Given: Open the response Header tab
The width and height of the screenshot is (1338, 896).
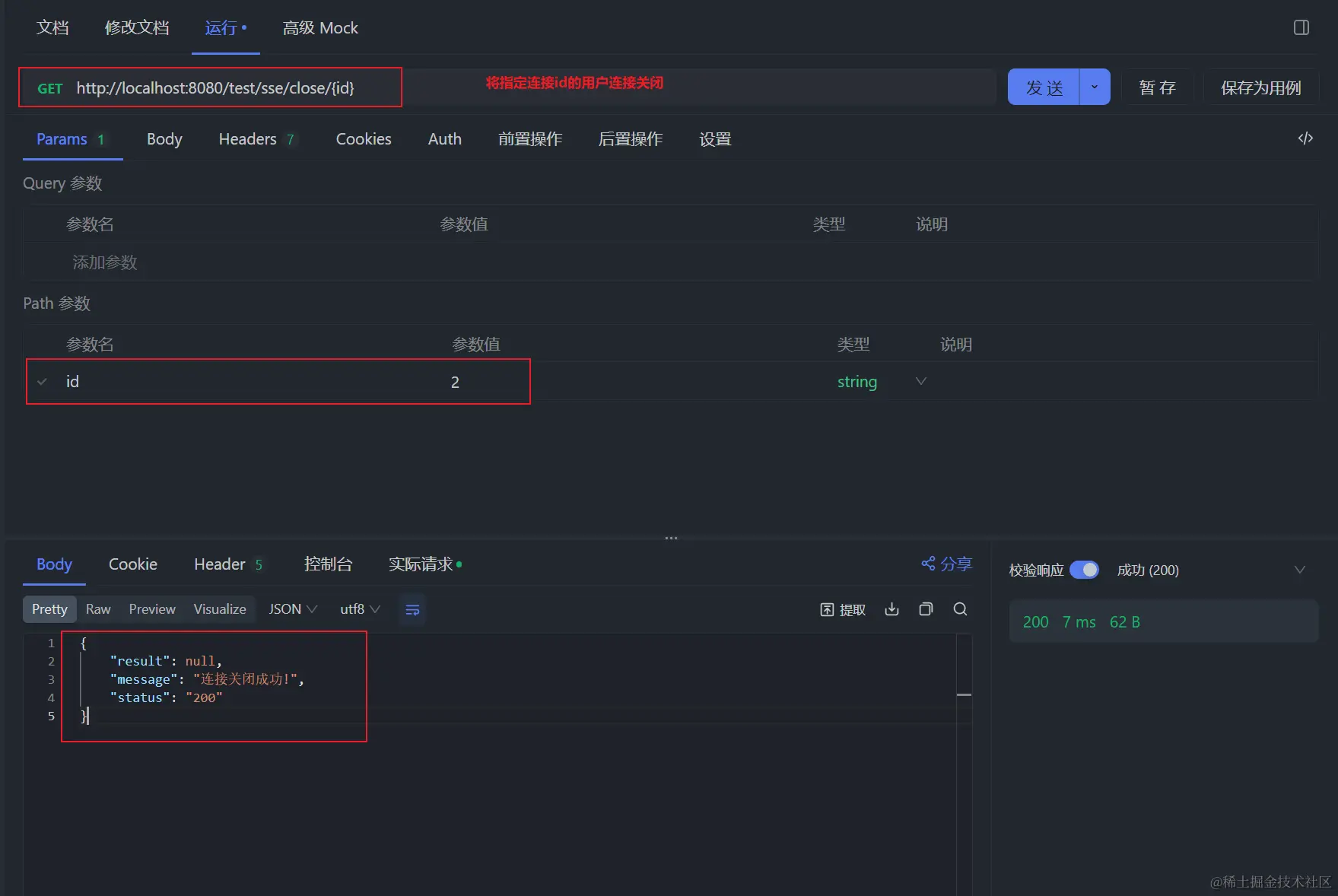Looking at the screenshot, I should [x=228, y=564].
